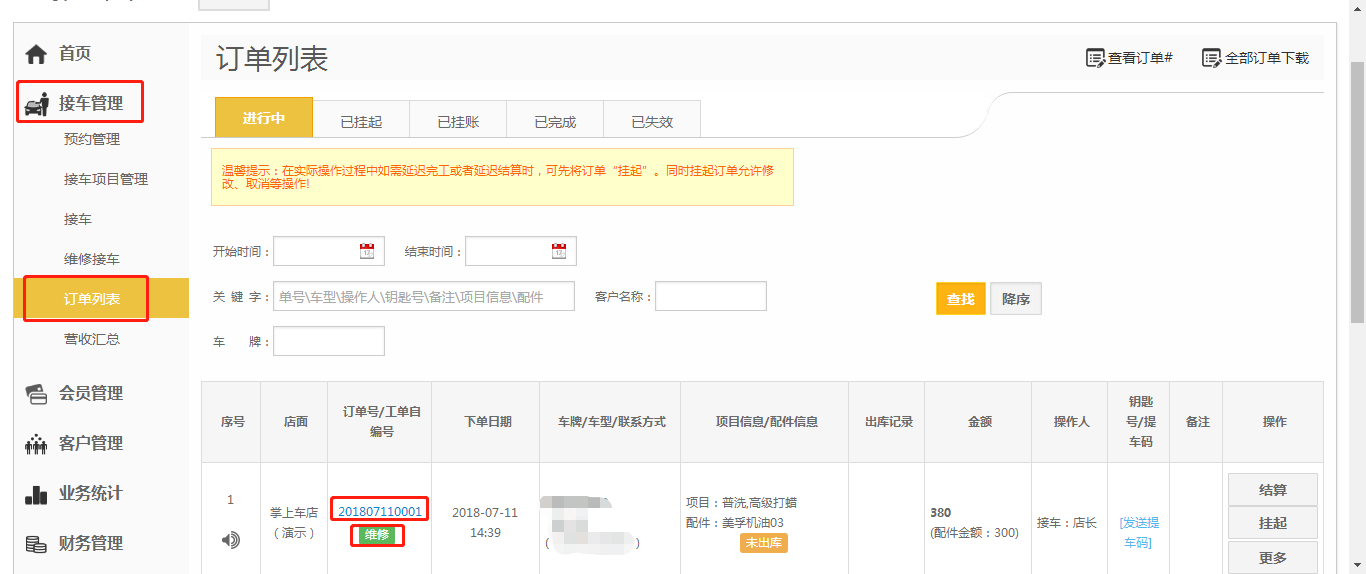Click the people icon beside 客户管理
1366x574 pixels.
tap(36, 444)
